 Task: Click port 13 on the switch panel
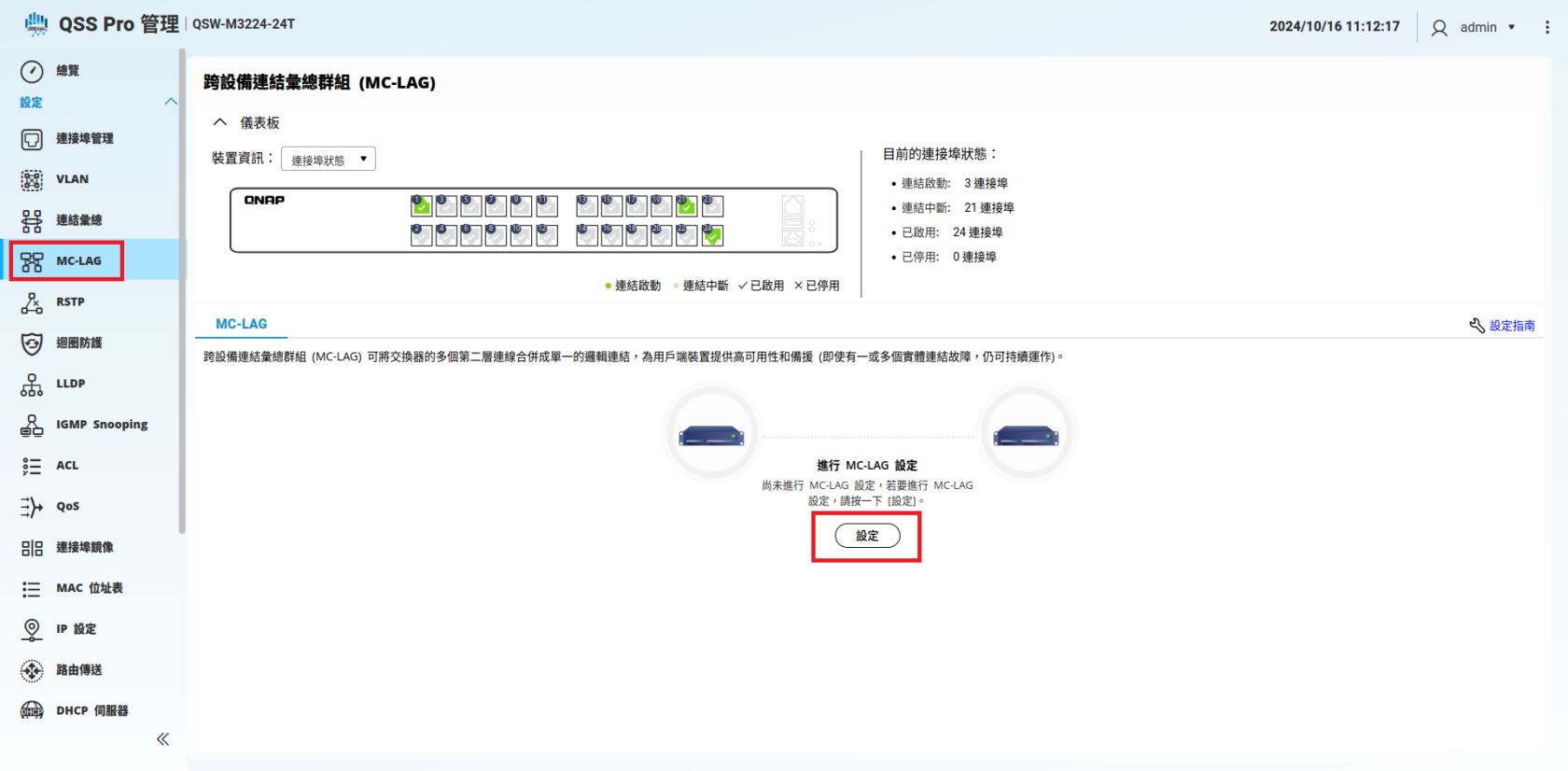[x=587, y=206]
